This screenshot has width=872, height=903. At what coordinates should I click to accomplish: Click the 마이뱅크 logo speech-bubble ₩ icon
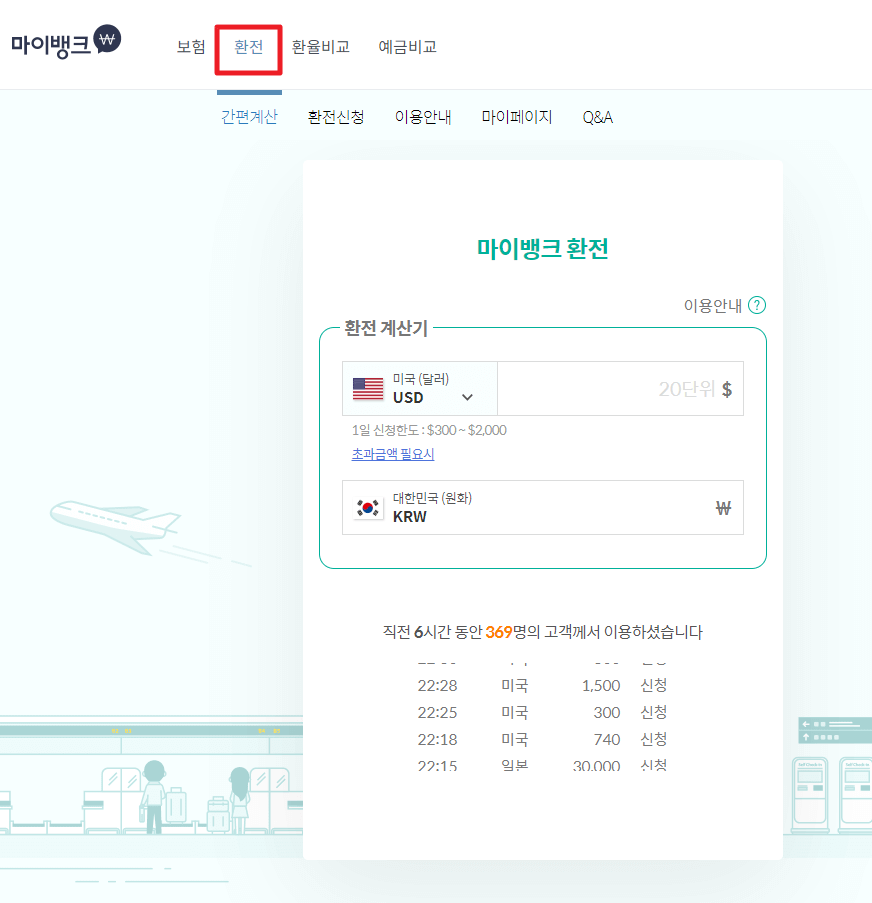[x=108, y=39]
